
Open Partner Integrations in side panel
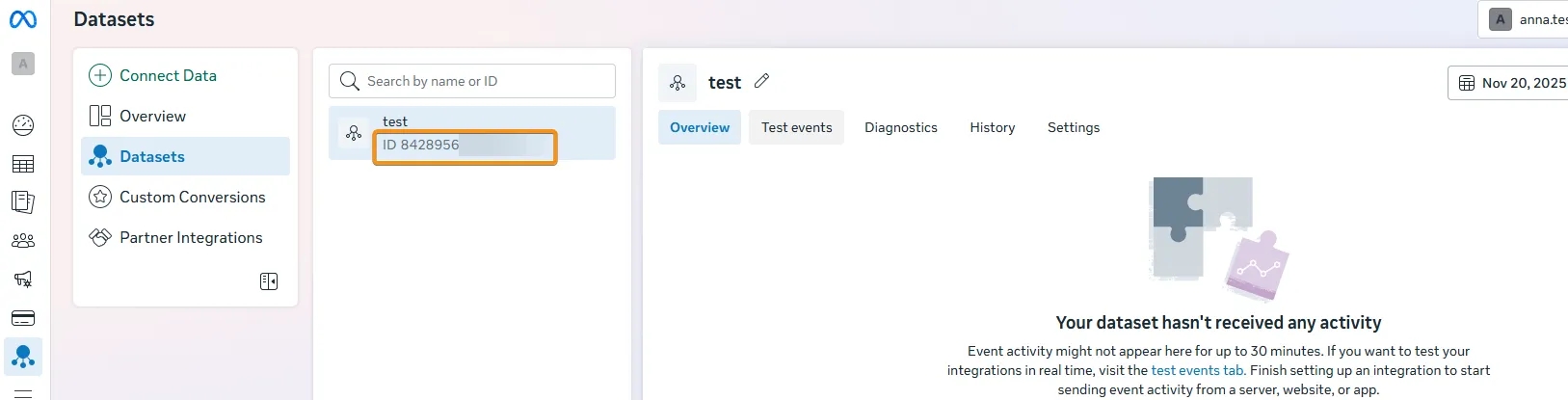click(185, 237)
